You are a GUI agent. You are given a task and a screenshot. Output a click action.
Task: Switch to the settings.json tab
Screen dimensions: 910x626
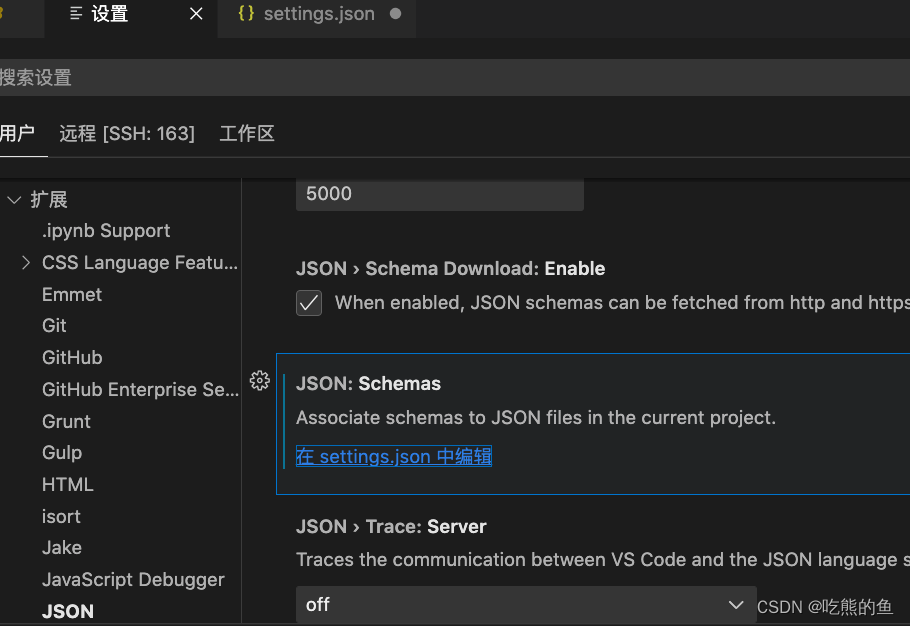coord(319,14)
